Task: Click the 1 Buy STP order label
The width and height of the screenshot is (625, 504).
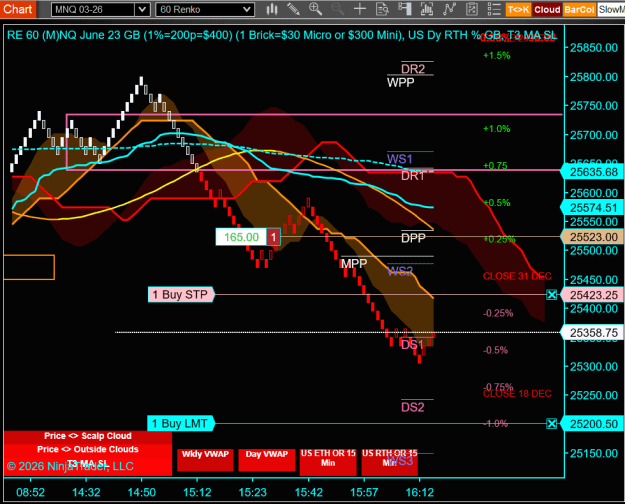Action: (181, 295)
